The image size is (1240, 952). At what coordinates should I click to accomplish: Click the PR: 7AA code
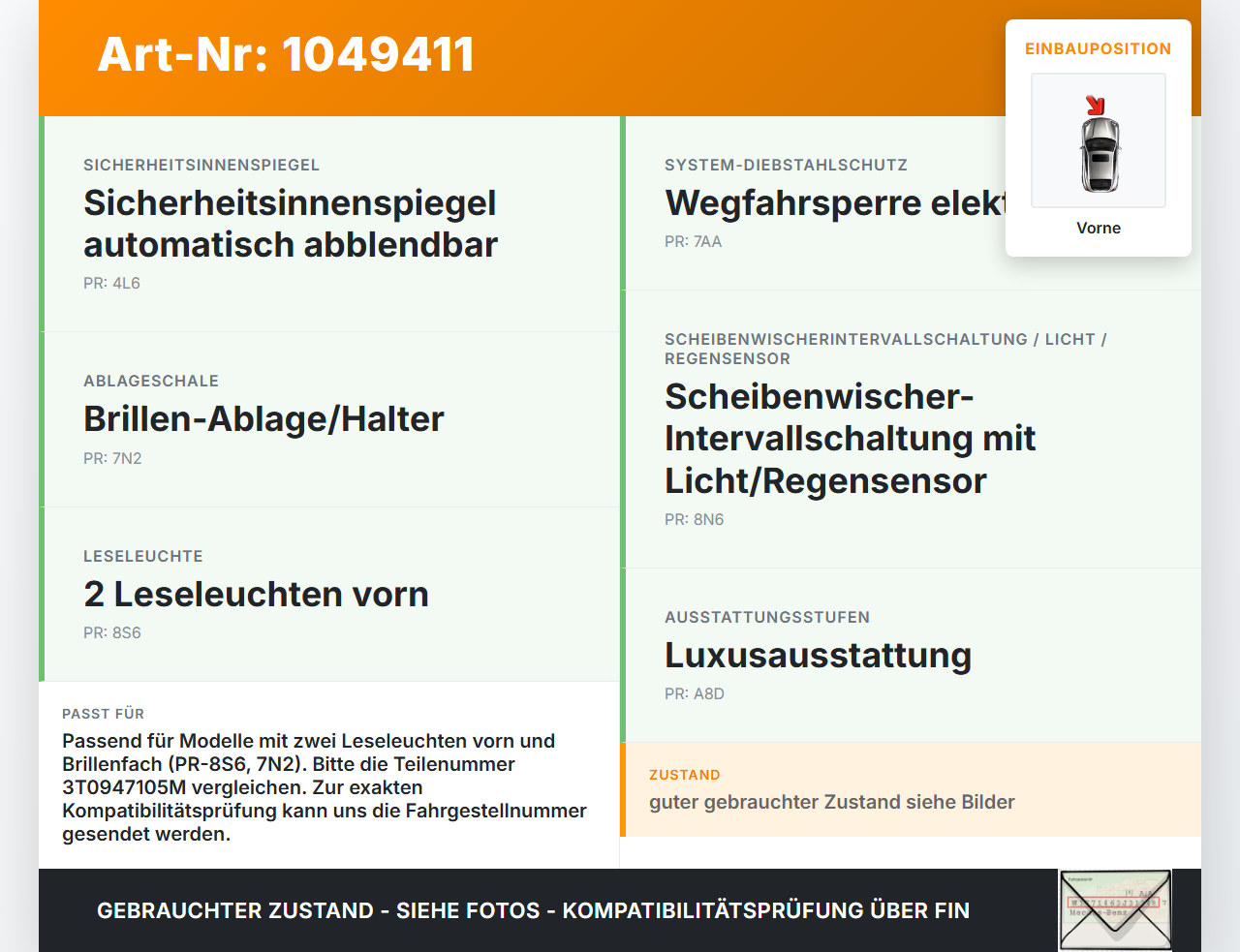click(694, 241)
